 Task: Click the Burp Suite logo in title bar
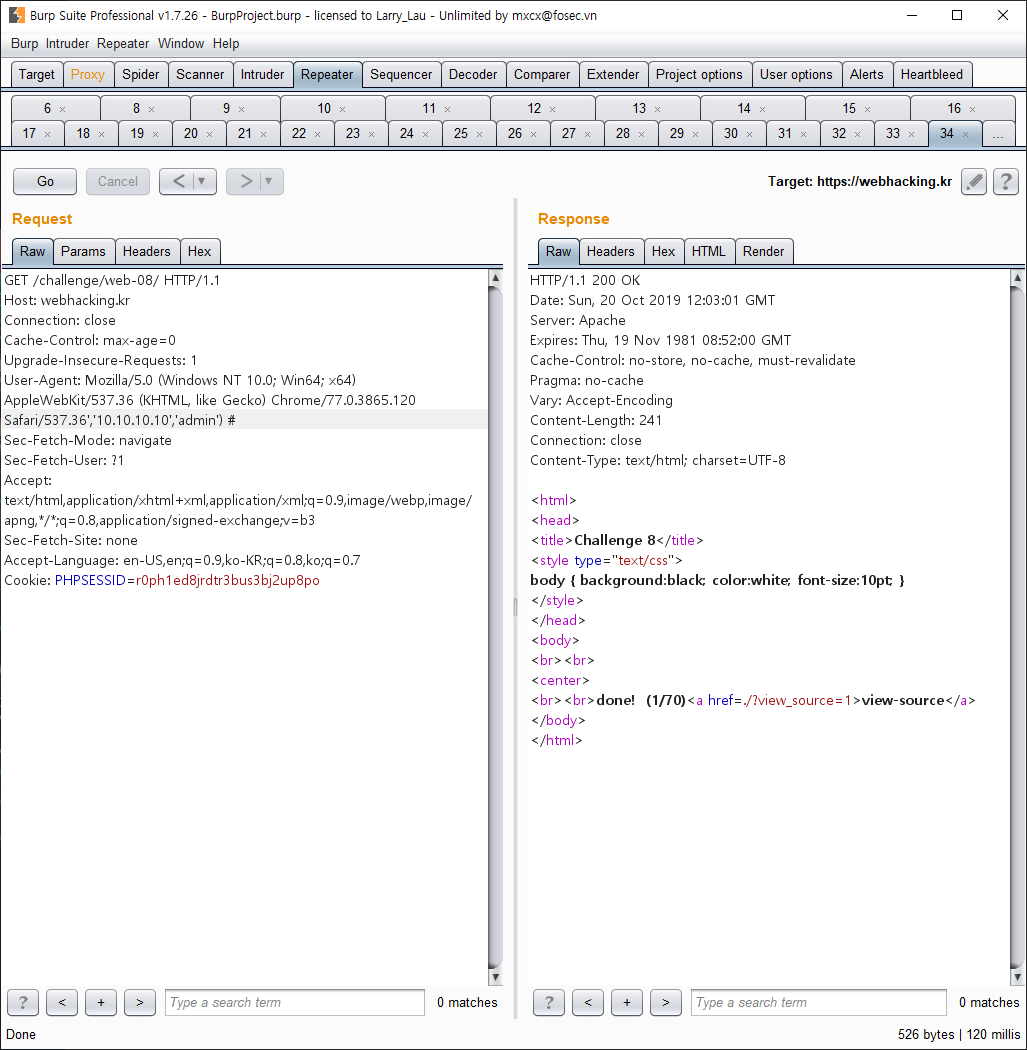click(17, 15)
